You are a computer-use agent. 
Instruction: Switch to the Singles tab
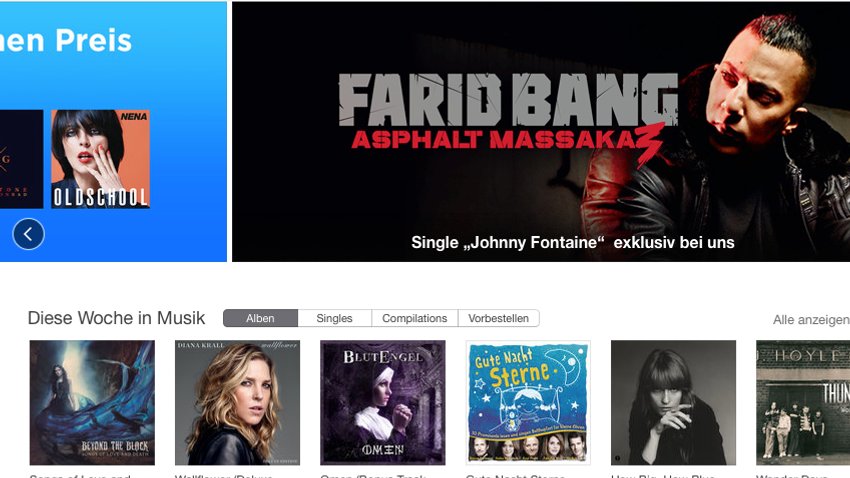pos(334,318)
